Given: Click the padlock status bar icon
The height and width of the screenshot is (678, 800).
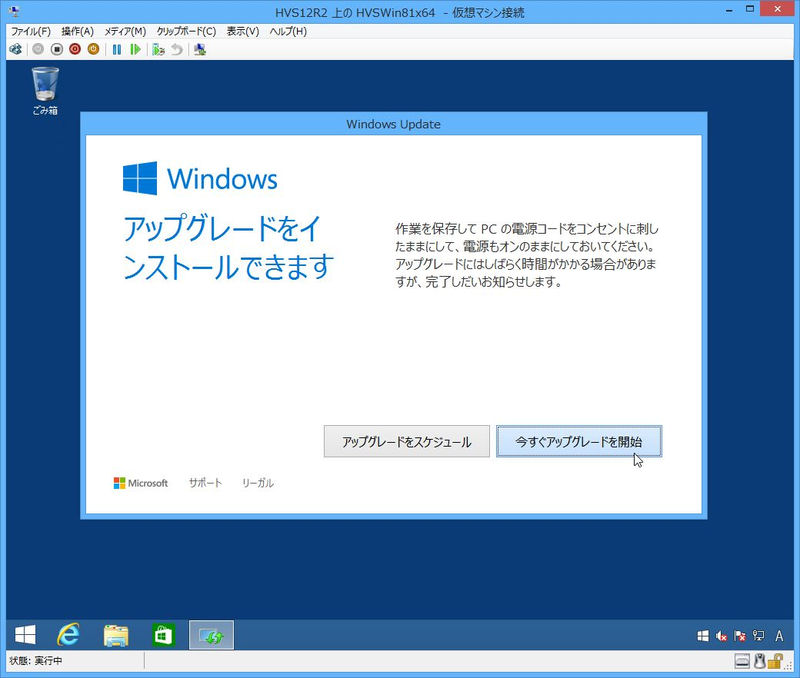Looking at the screenshot, I should [775, 662].
